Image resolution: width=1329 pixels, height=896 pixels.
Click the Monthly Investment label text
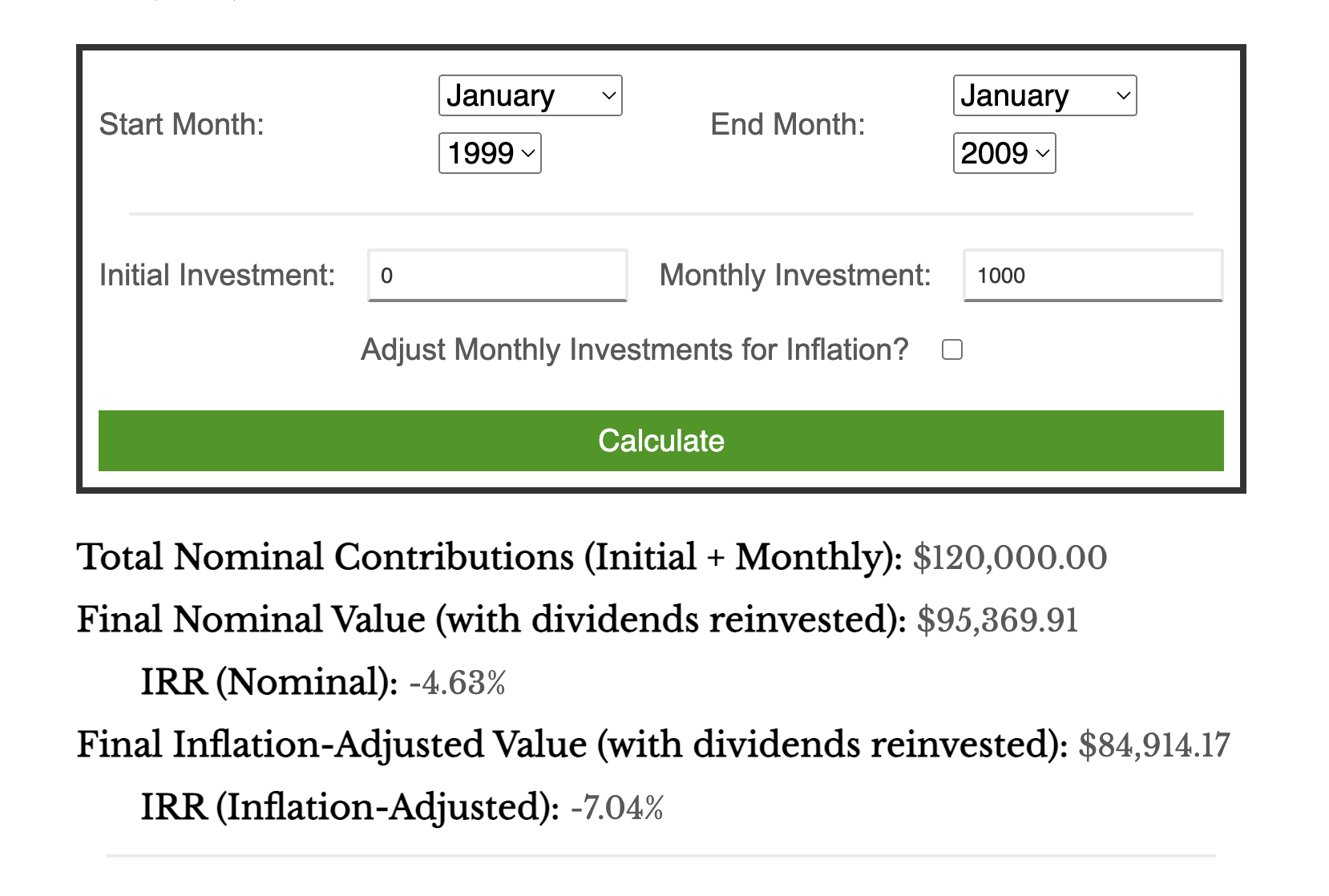[795, 276]
